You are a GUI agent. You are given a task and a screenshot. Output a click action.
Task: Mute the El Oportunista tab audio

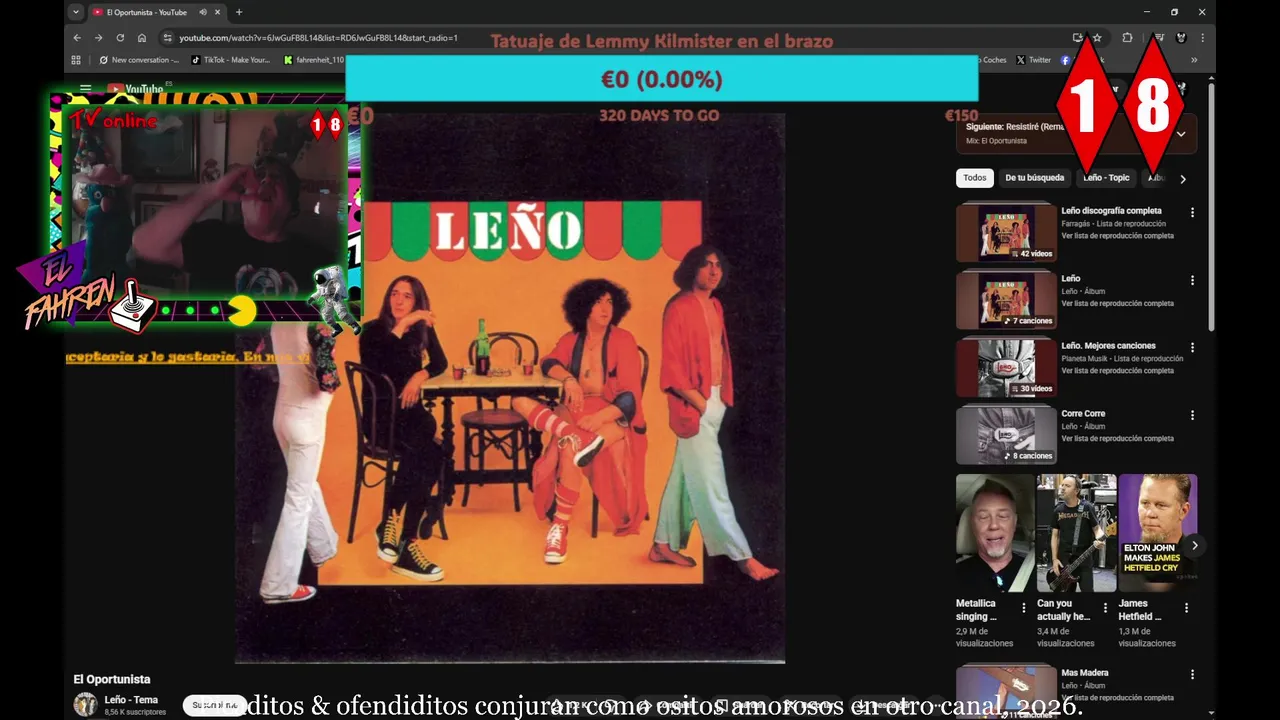click(x=203, y=12)
